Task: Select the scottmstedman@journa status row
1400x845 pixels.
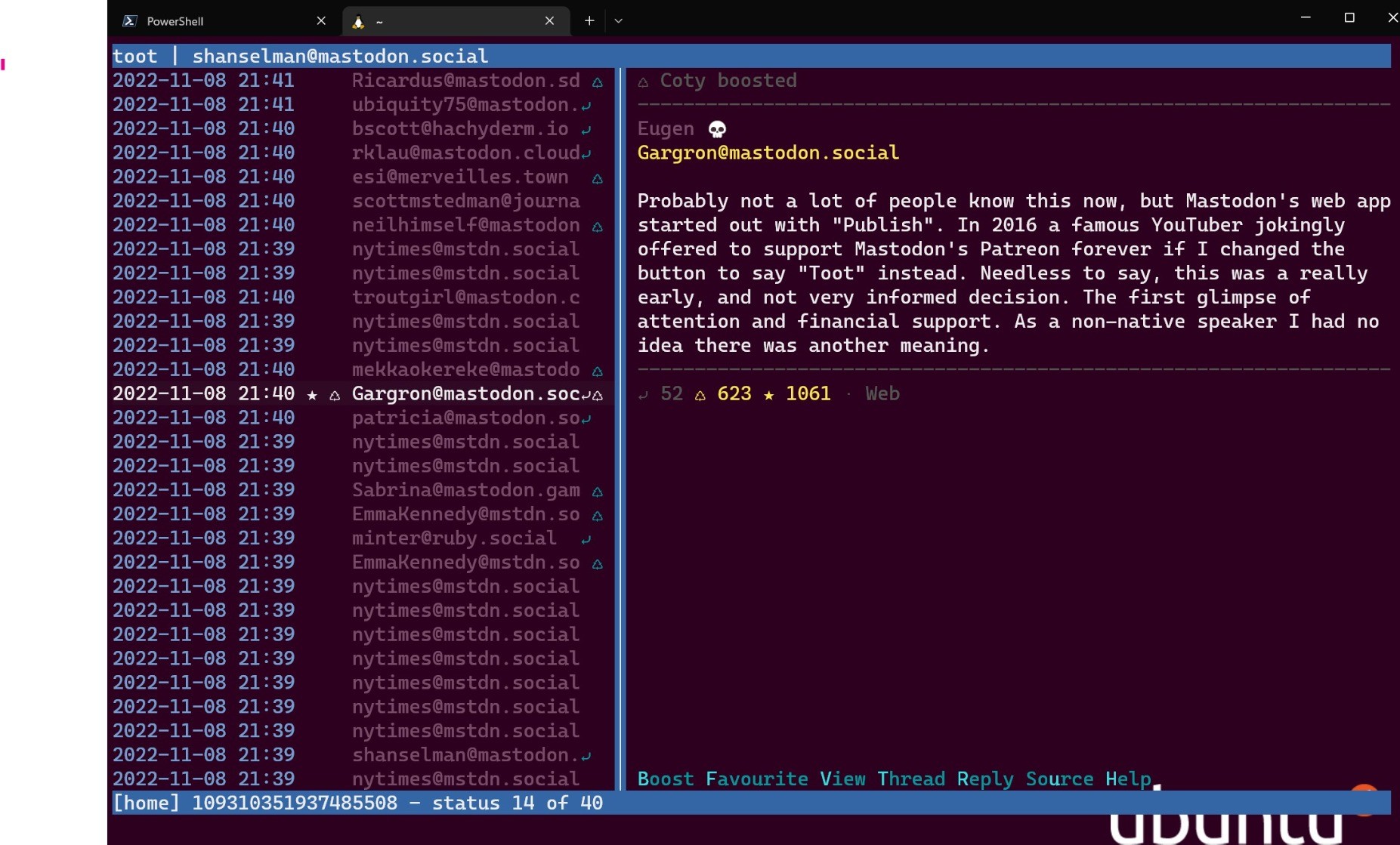Action: tap(359, 201)
